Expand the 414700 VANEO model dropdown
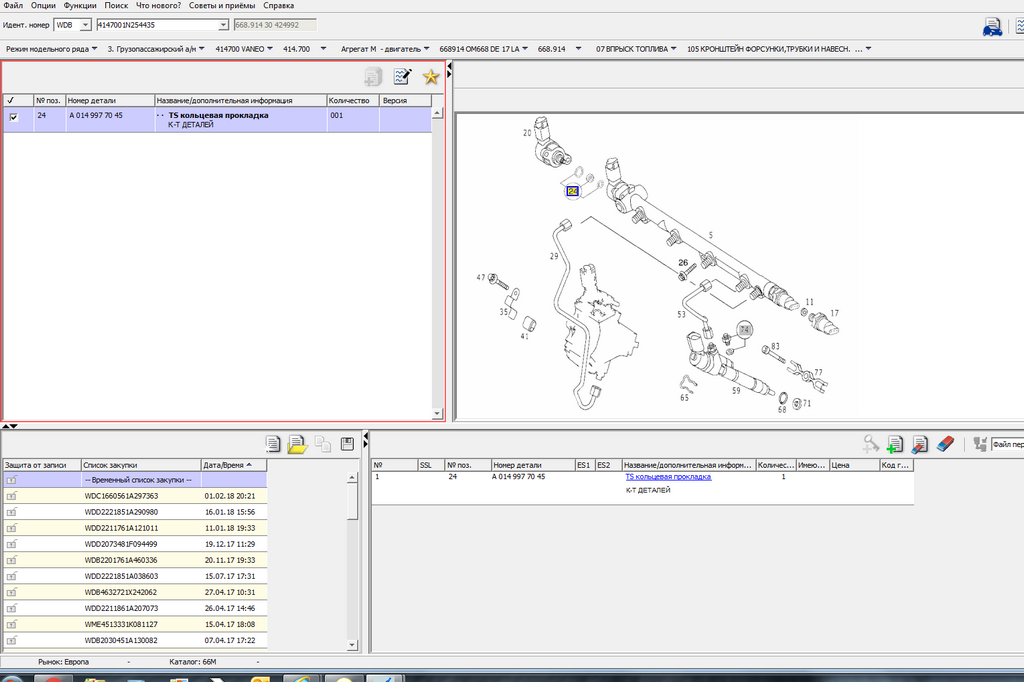This screenshot has width=1024, height=682. 271,48
